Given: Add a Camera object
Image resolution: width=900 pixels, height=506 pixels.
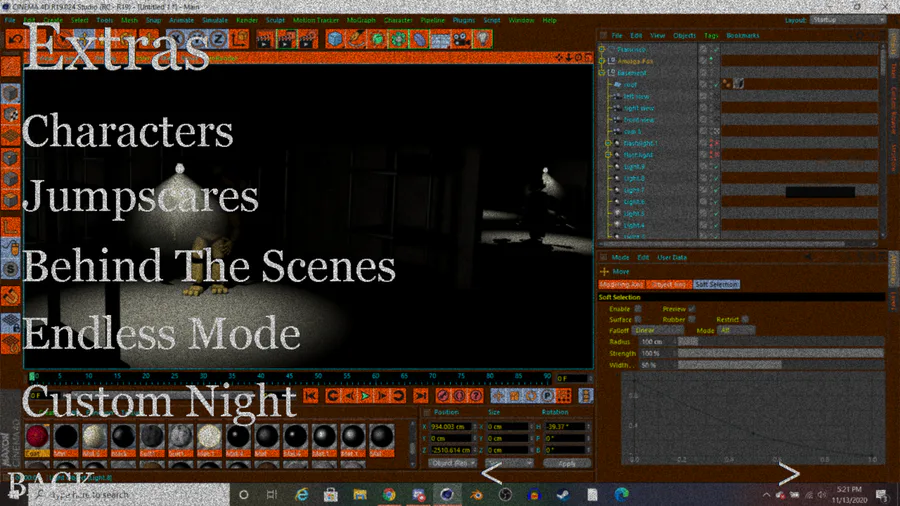Looking at the screenshot, I should pos(461,39).
